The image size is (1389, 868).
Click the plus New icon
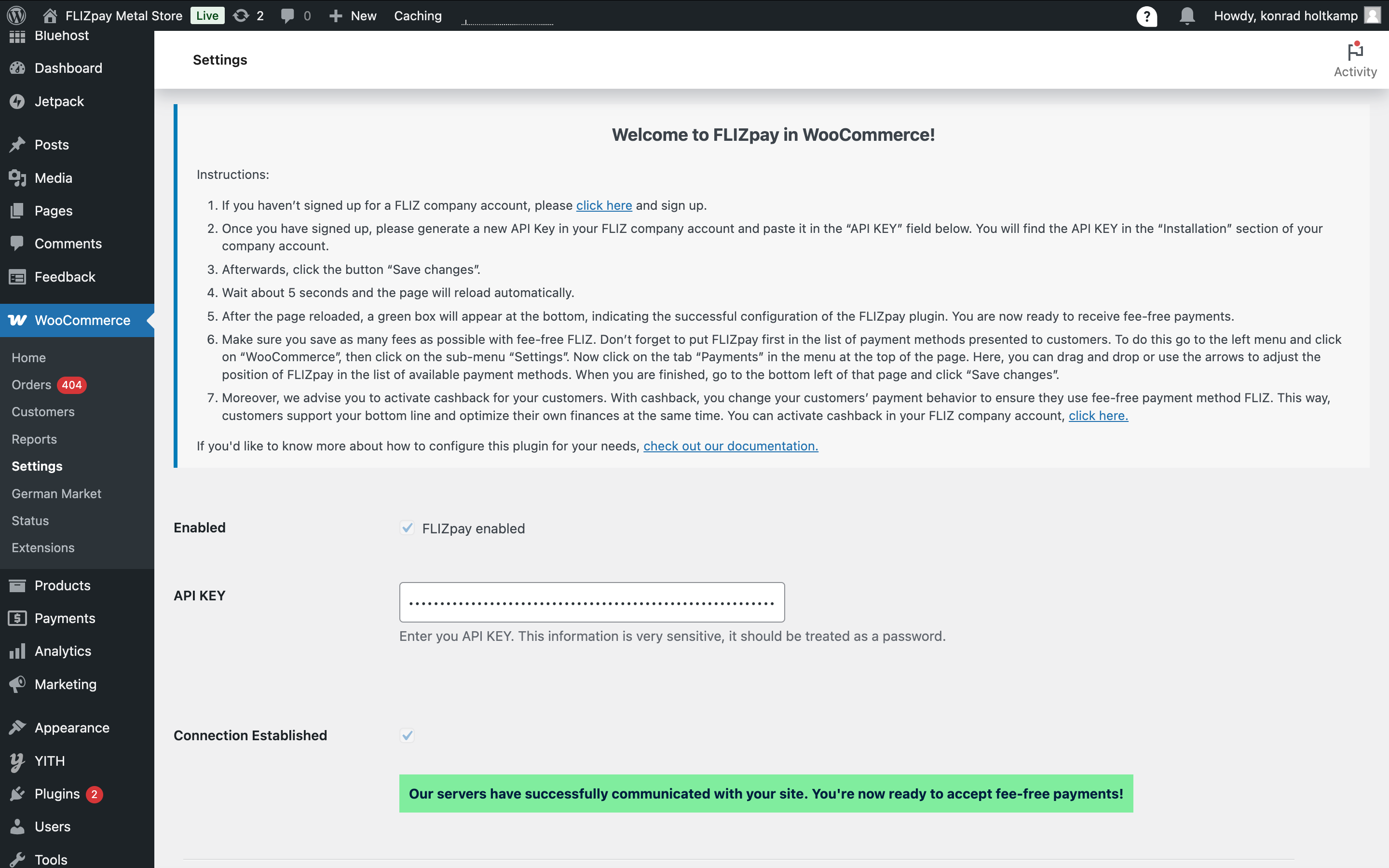(x=336, y=16)
